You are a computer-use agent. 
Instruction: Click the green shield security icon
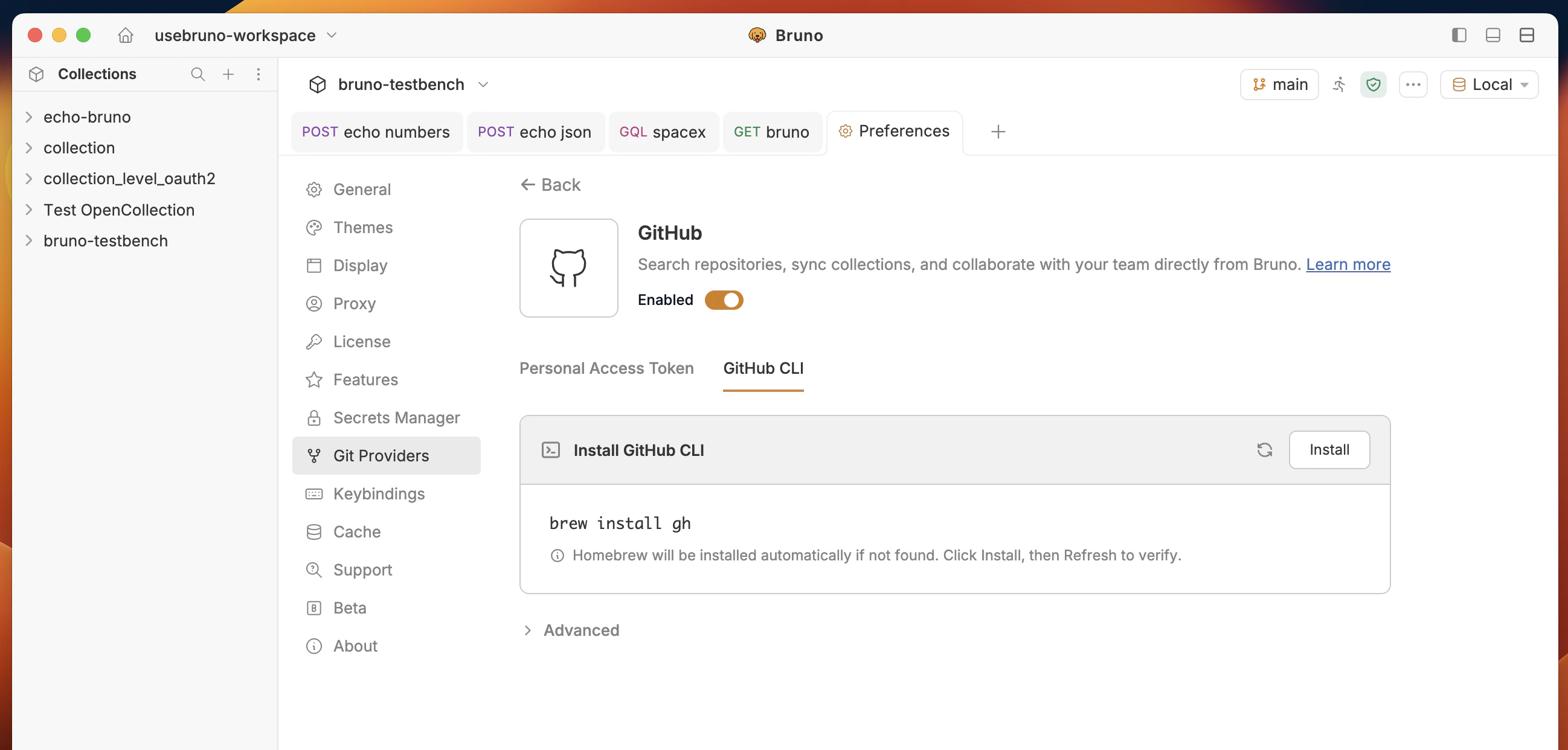click(x=1374, y=85)
